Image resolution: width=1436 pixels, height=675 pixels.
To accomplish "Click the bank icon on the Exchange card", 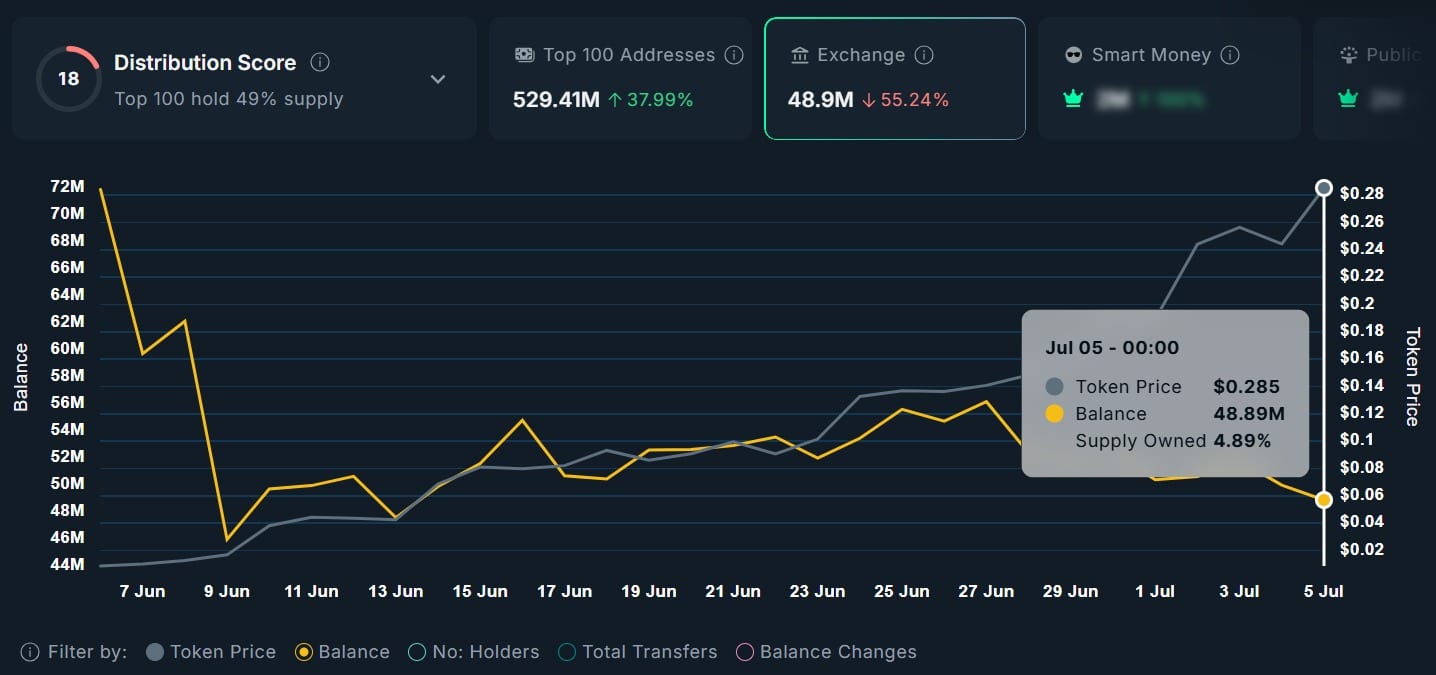I will [797, 55].
